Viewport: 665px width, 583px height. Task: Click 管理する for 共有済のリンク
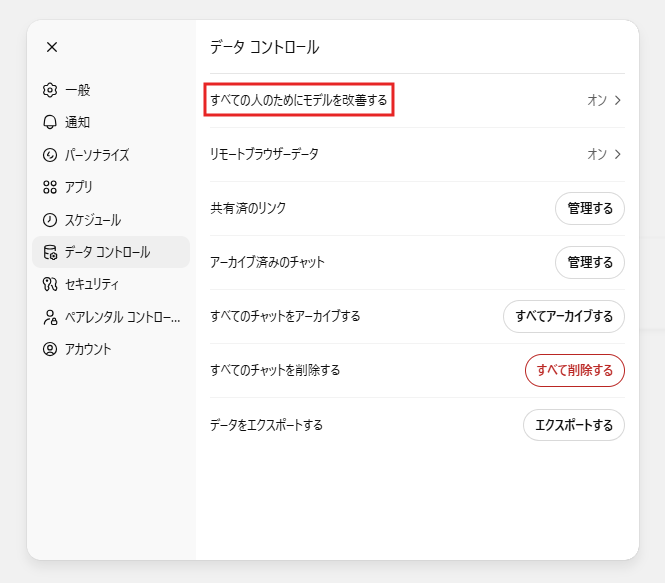pos(590,208)
